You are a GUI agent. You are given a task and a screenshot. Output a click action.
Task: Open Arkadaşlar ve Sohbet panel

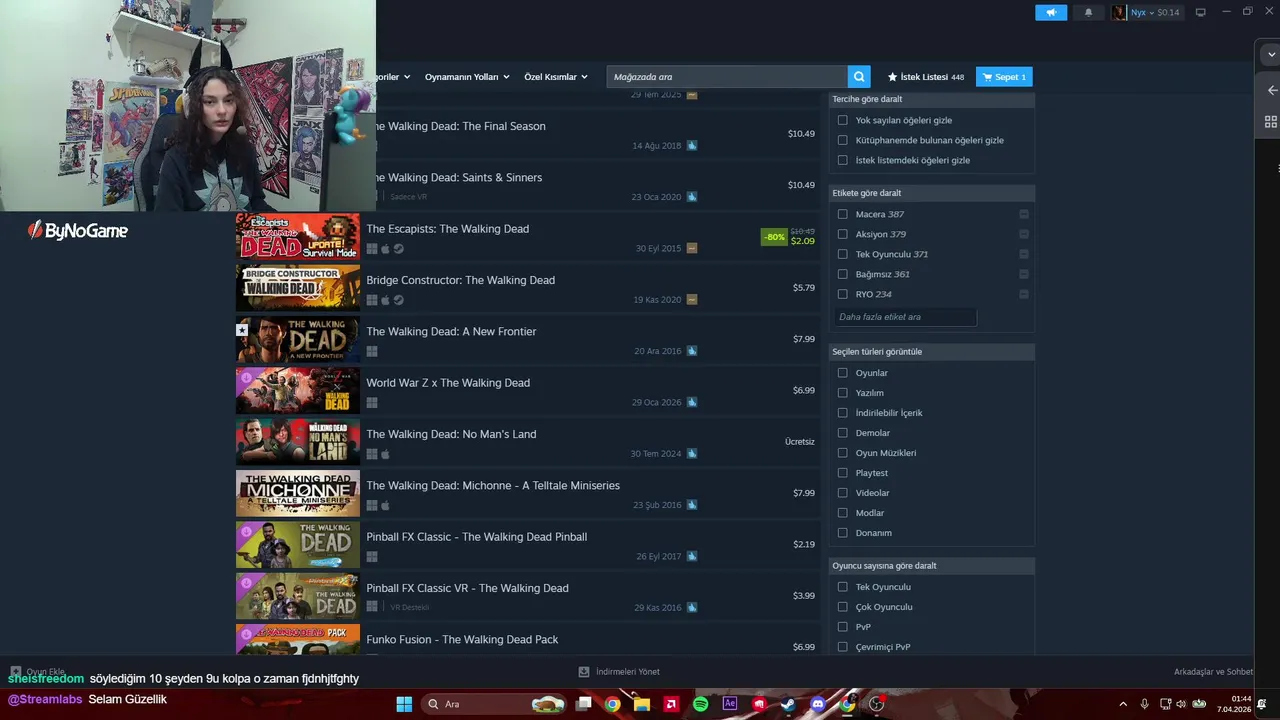(1213, 672)
